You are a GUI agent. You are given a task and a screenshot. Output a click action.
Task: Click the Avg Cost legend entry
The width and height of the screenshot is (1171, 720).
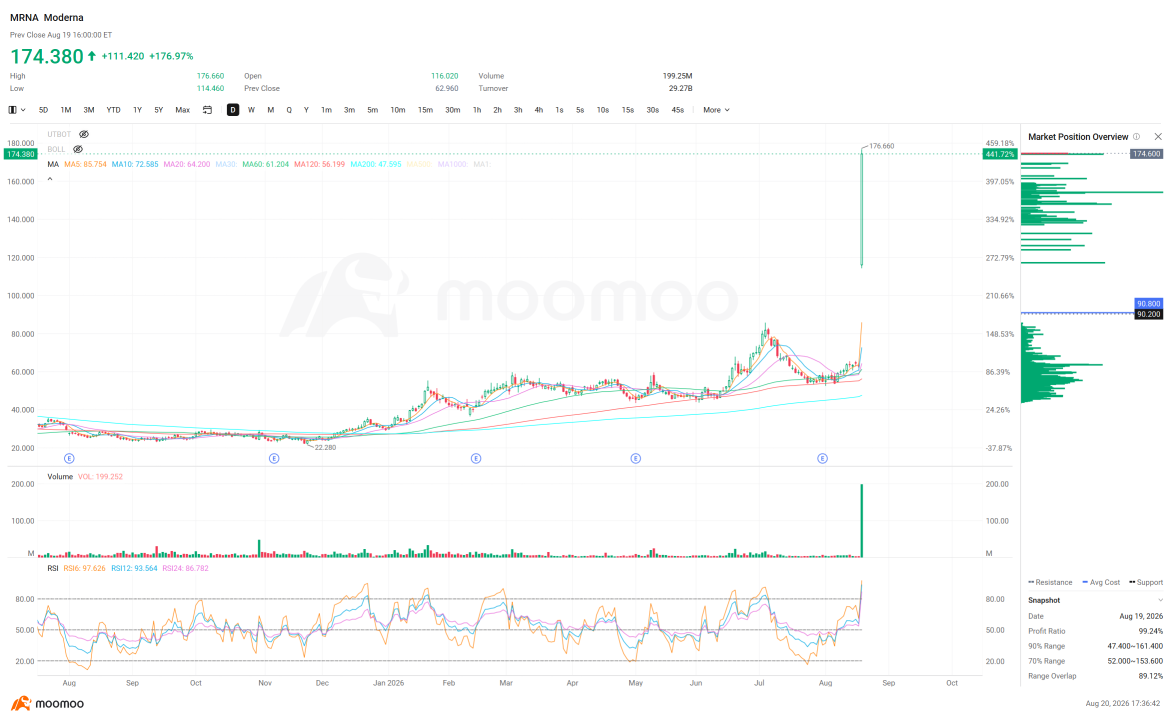pyautogui.click(x=1101, y=583)
